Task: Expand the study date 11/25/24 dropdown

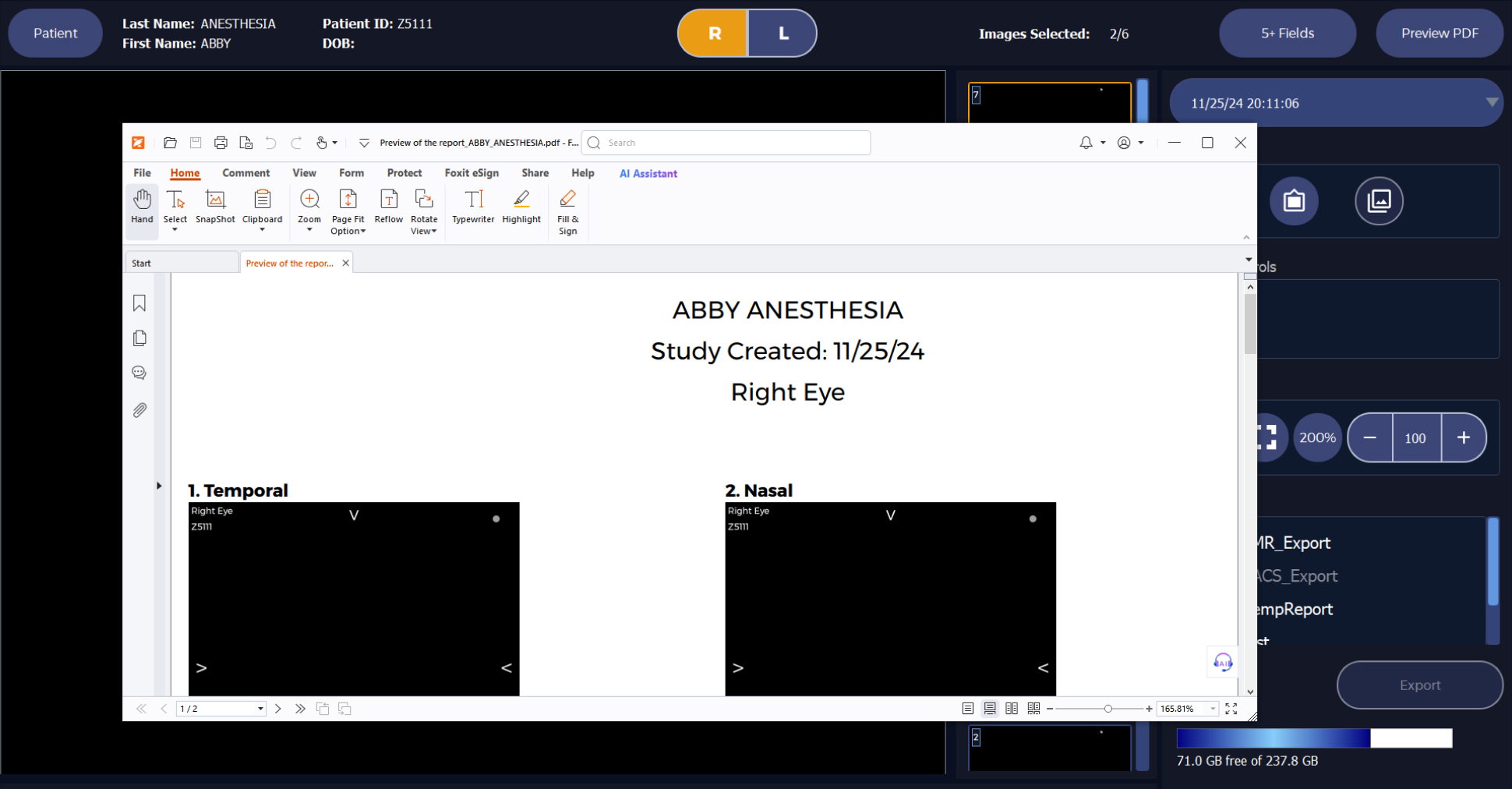Action: point(1491,103)
